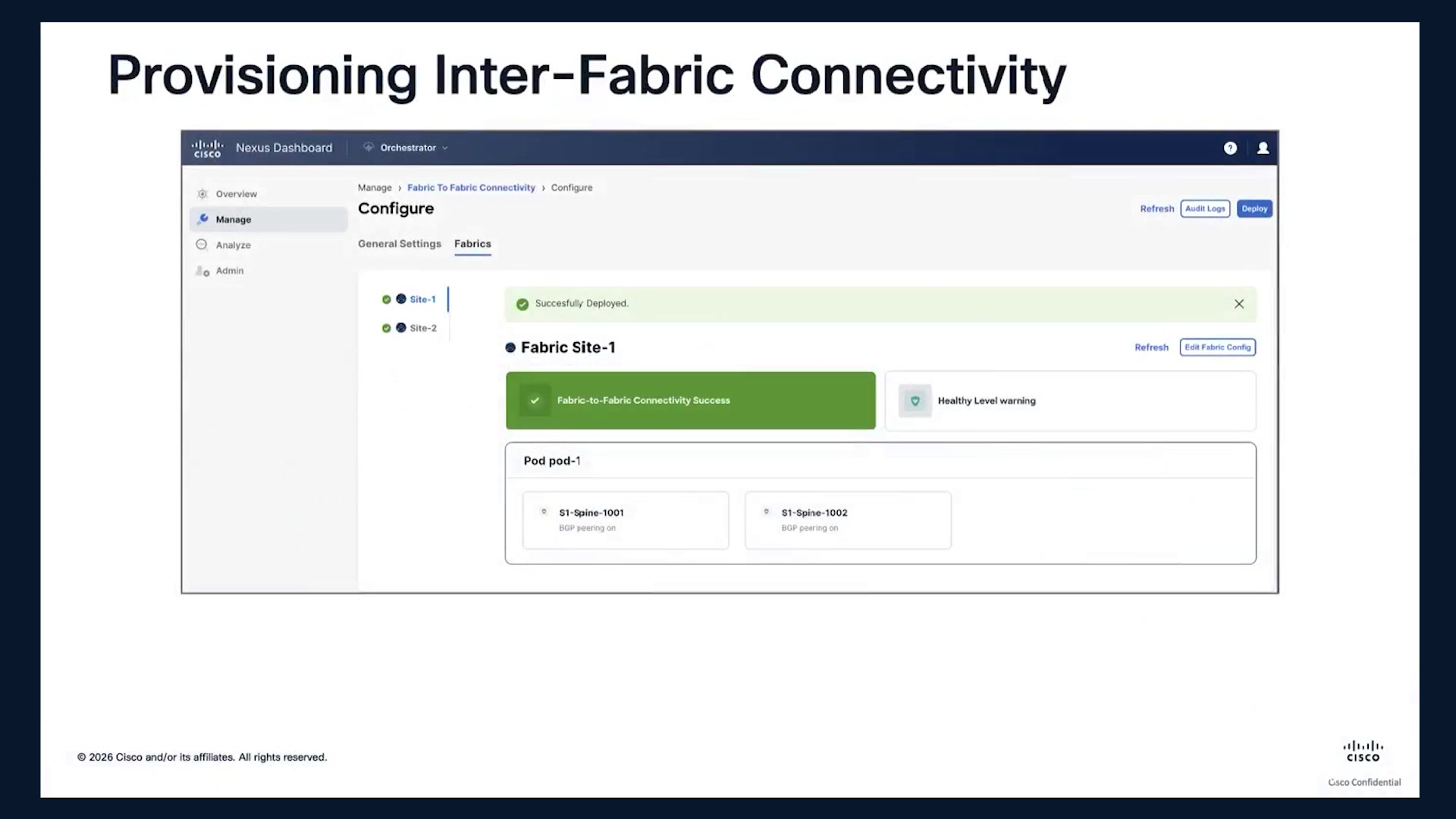Dismiss the Succesfully Deployed banner
1456x819 pixels.
point(1239,304)
